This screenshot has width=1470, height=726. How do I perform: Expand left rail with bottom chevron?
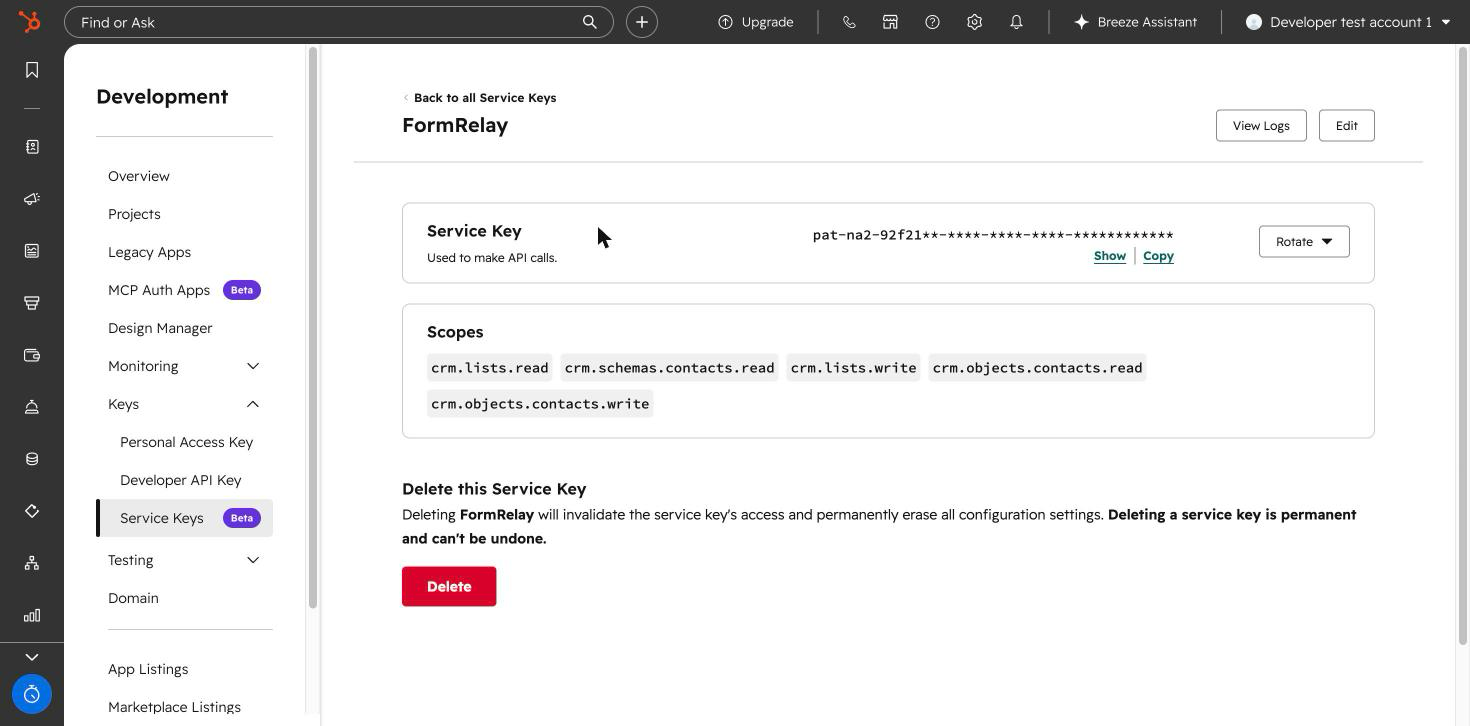coord(32,657)
